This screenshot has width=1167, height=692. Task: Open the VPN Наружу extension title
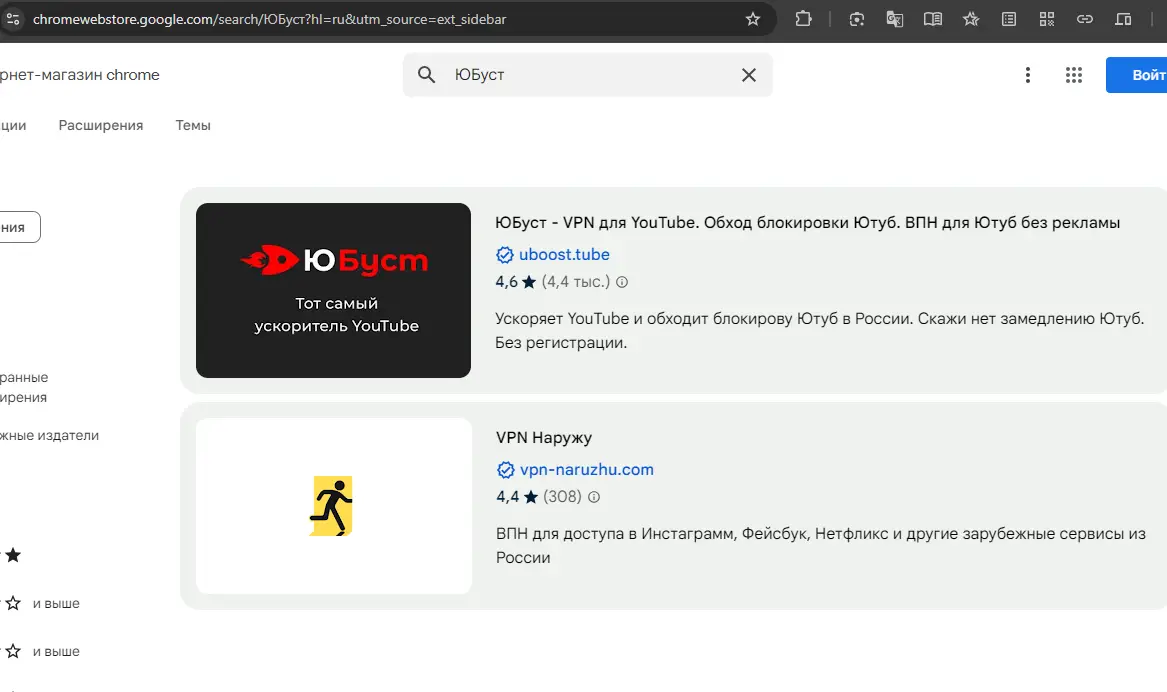544,438
